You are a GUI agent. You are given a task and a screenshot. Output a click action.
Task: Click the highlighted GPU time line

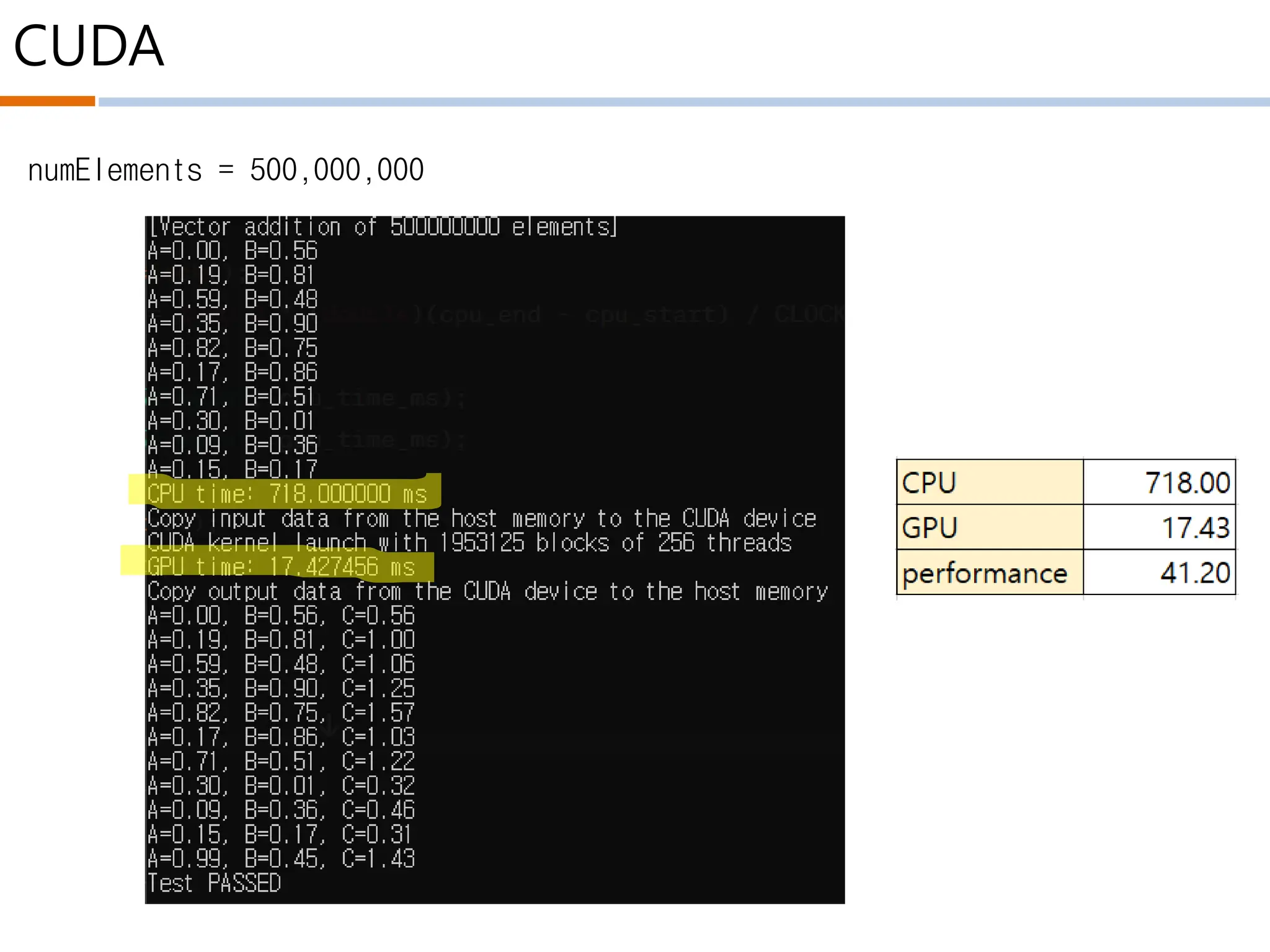[280, 566]
